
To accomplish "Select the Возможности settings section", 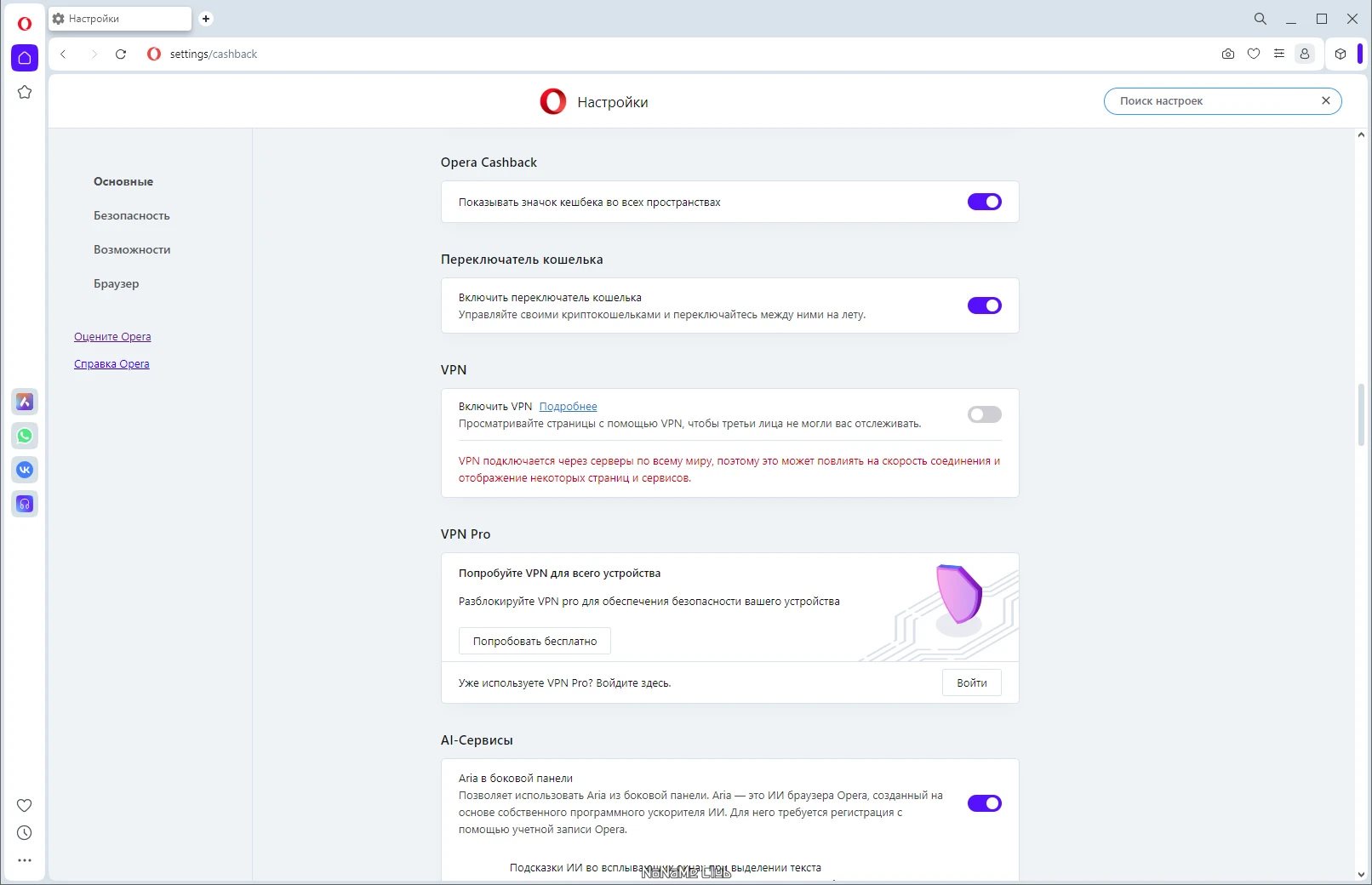I will (132, 249).
